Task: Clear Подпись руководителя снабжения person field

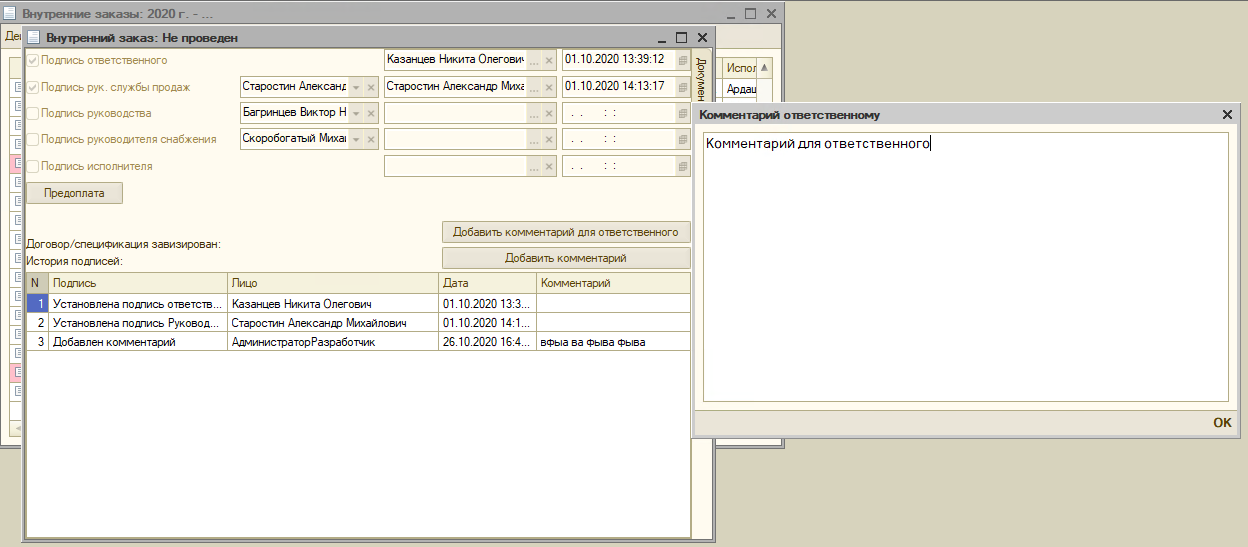Action: pyautogui.click(x=549, y=140)
